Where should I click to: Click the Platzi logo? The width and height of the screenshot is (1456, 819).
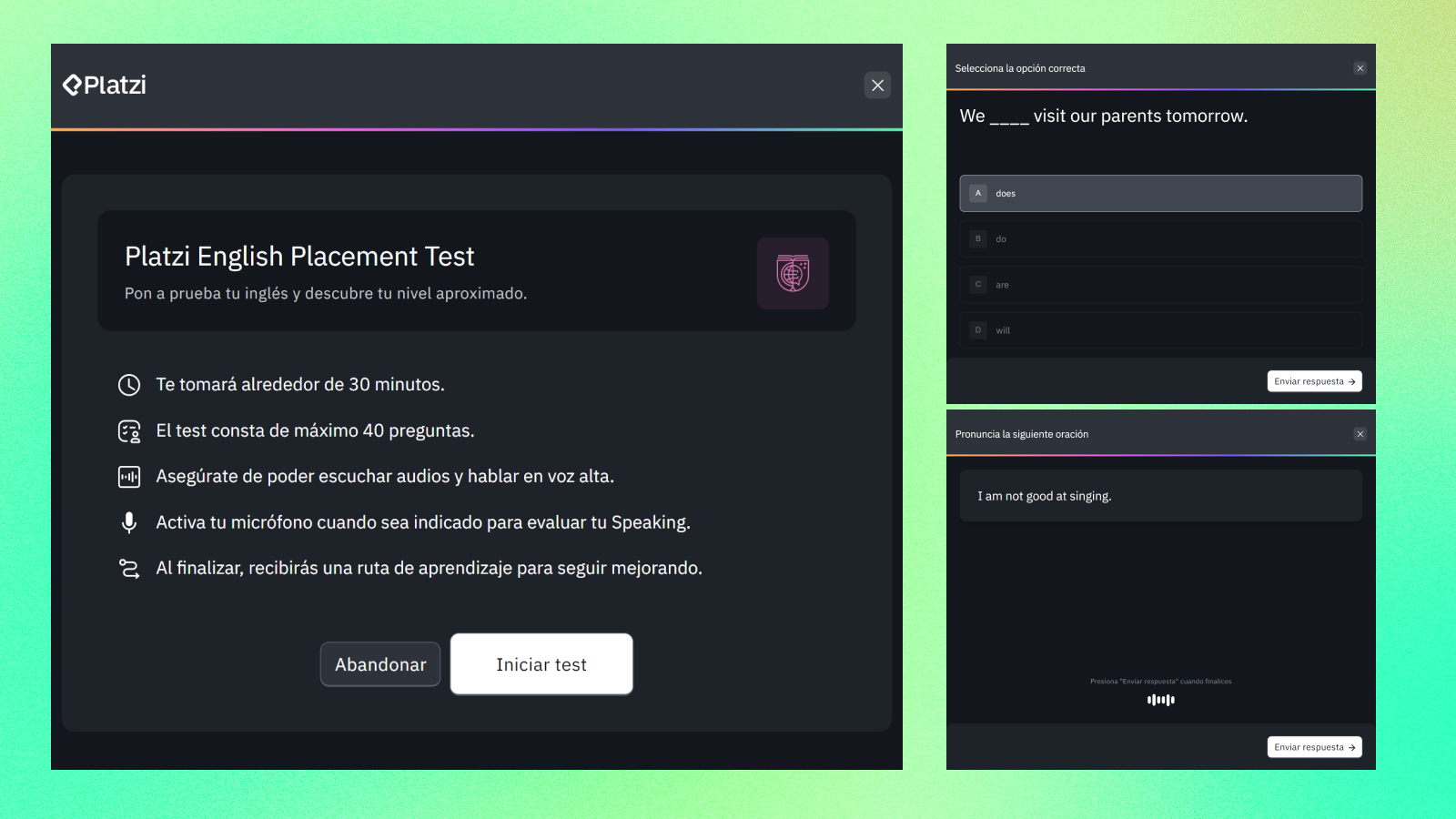tap(103, 85)
